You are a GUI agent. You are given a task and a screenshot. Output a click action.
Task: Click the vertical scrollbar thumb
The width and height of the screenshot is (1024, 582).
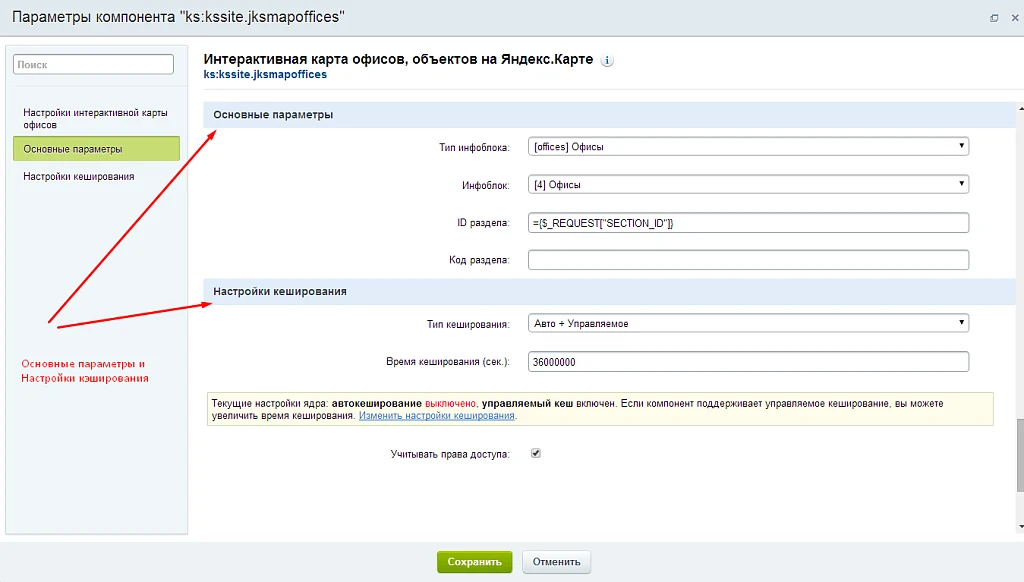point(1020,455)
